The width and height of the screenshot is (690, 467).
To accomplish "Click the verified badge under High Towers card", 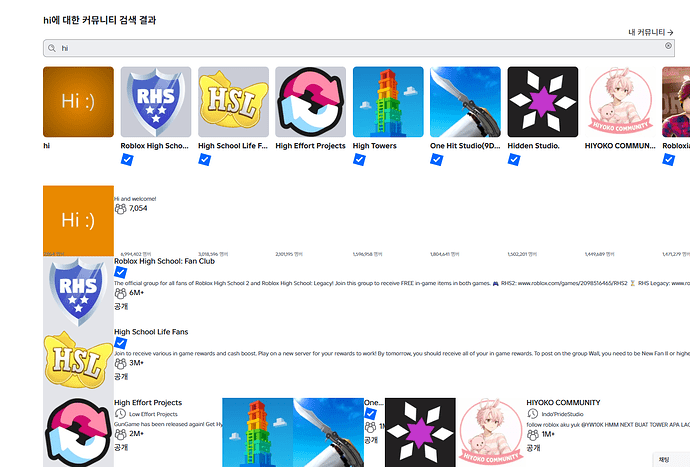I will tap(359, 160).
